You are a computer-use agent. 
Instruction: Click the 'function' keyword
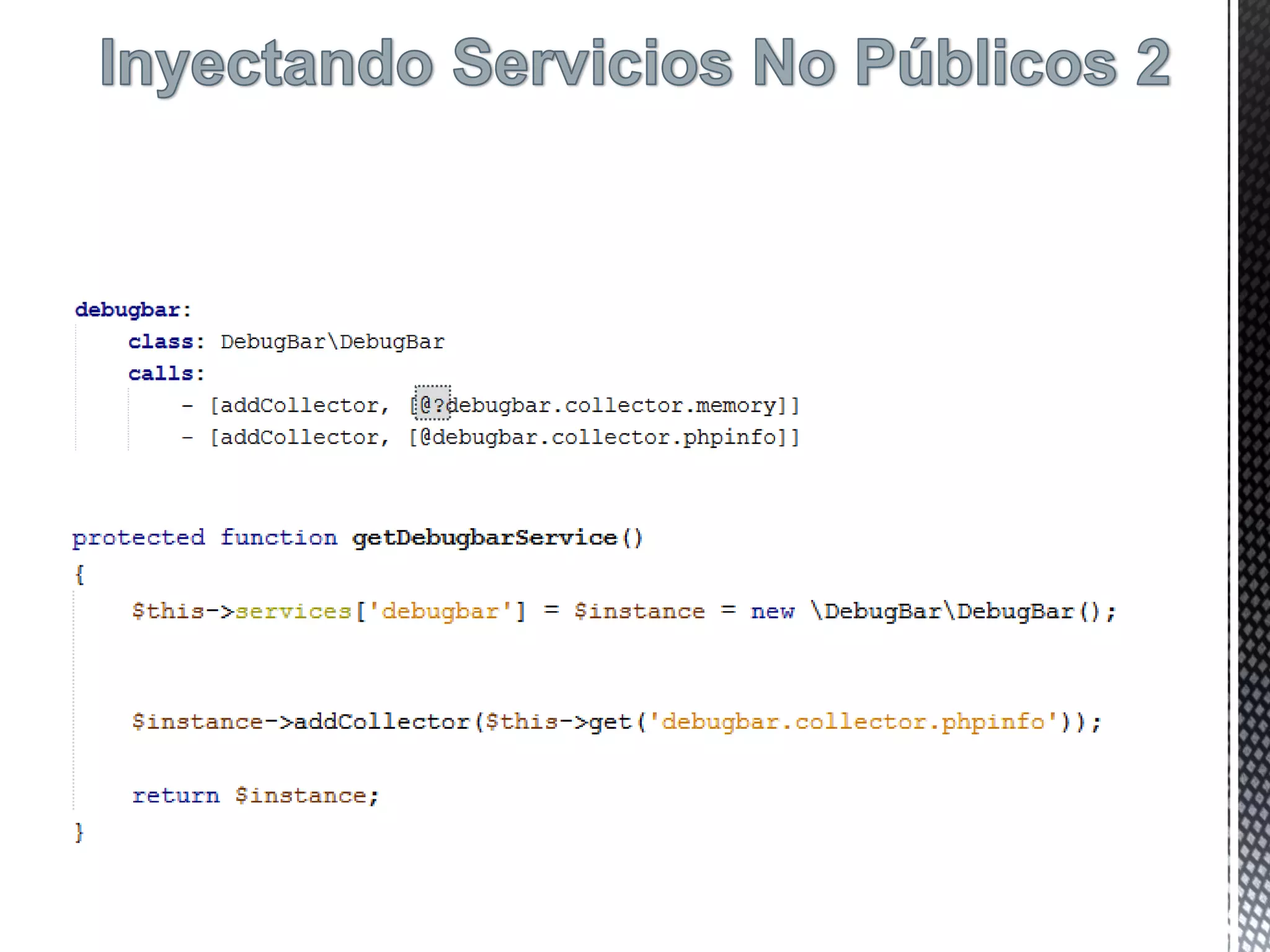278,537
